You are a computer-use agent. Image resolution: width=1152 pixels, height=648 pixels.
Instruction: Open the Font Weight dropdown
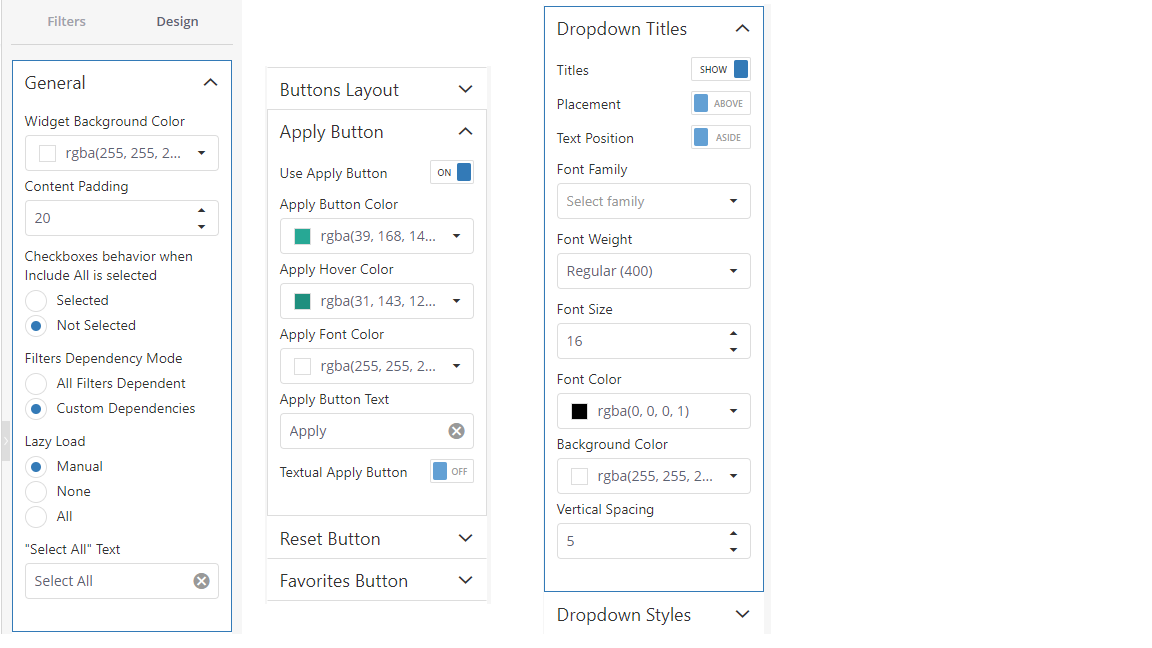(653, 271)
